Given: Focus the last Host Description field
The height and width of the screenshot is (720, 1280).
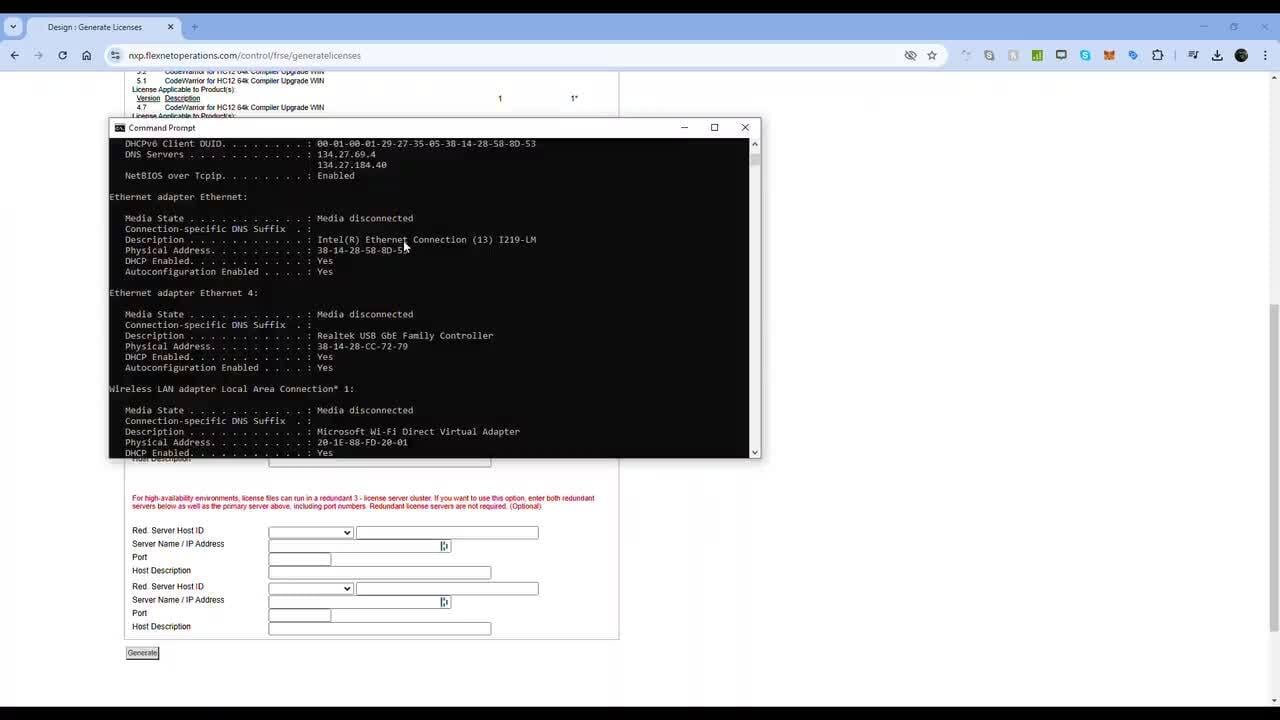Looking at the screenshot, I should [x=379, y=629].
